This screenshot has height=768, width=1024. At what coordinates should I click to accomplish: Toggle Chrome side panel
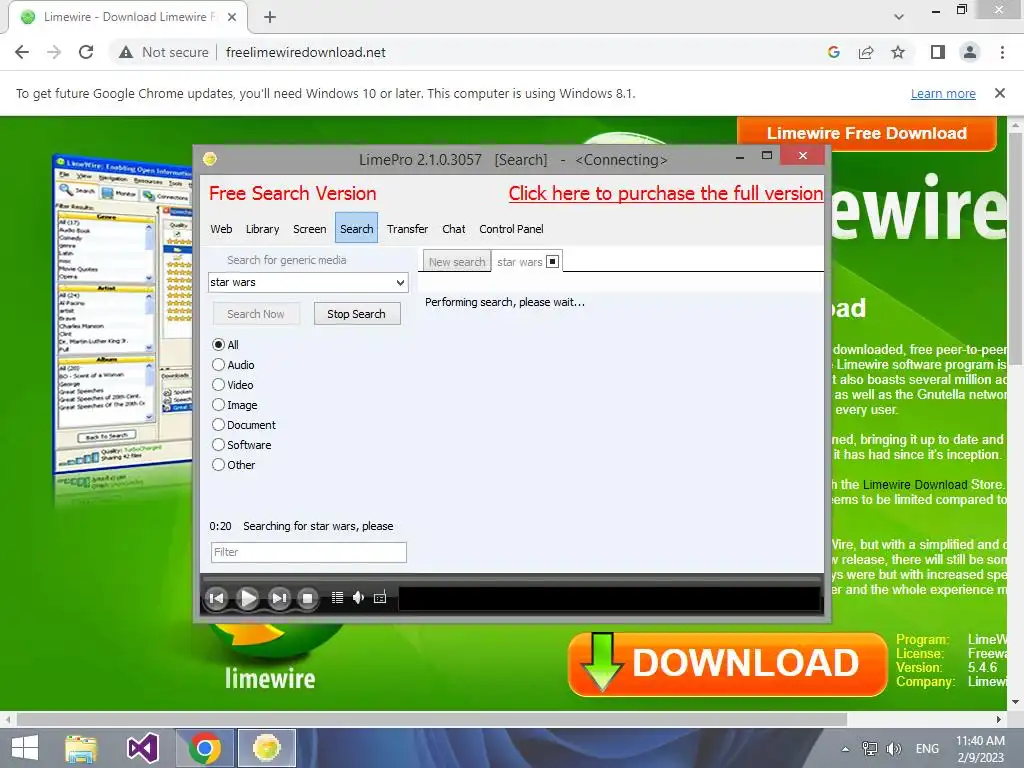pyautogui.click(x=938, y=52)
